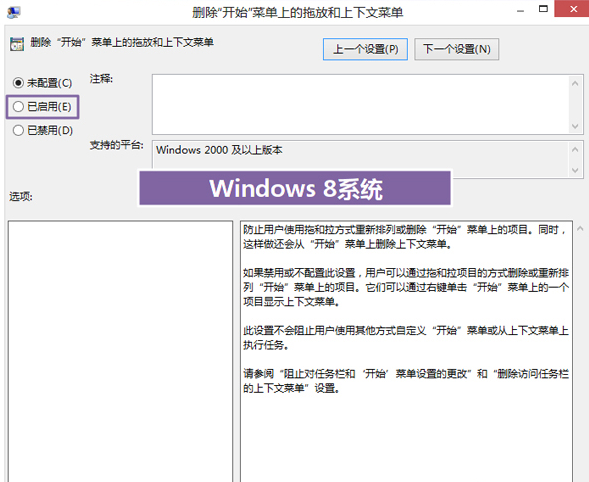Click the policy setting icon beside the heading
The image size is (589, 482).
click(17, 44)
